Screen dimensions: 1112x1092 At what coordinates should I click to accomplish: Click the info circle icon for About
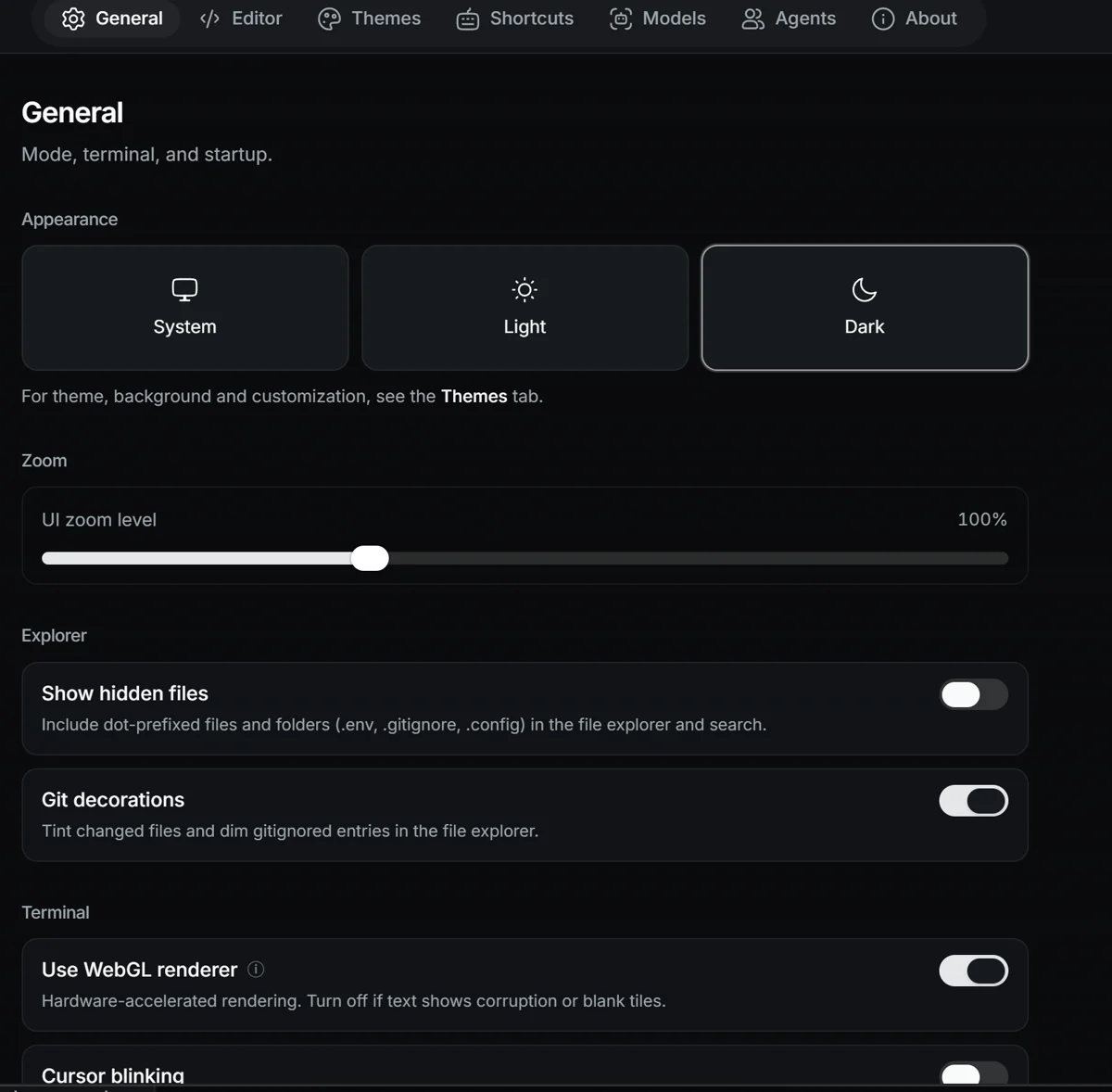[x=883, y=19]
